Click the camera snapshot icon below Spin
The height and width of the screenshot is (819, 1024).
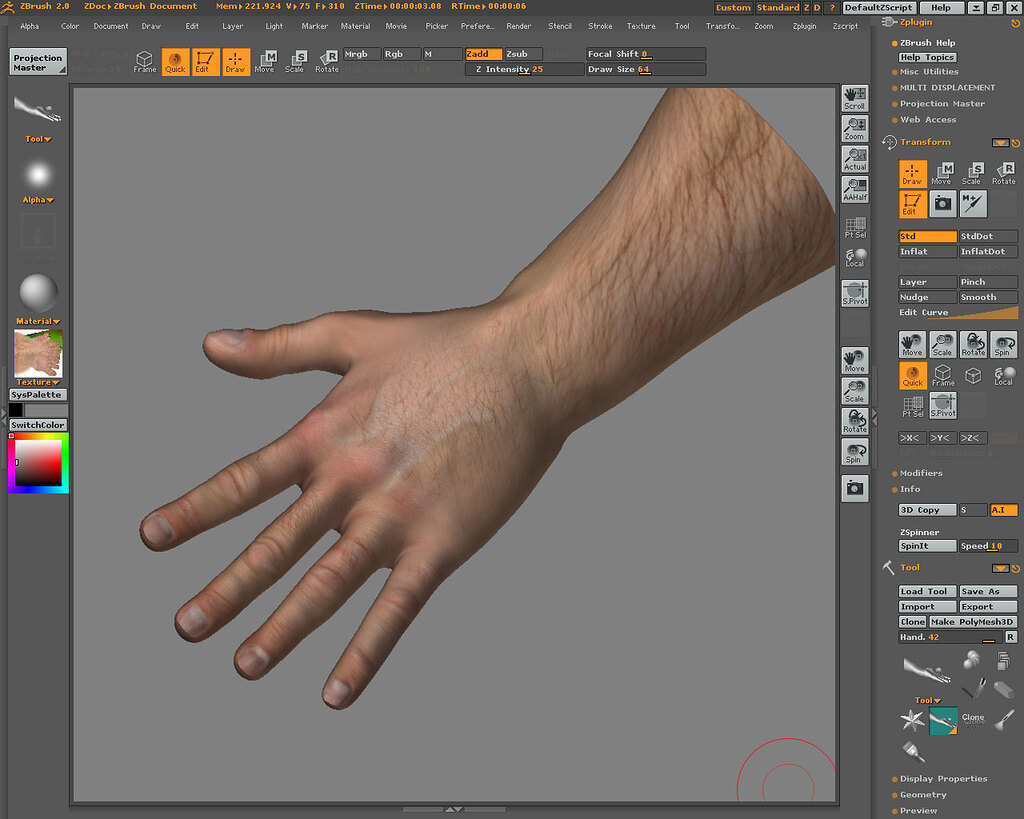tap(854, 487)
